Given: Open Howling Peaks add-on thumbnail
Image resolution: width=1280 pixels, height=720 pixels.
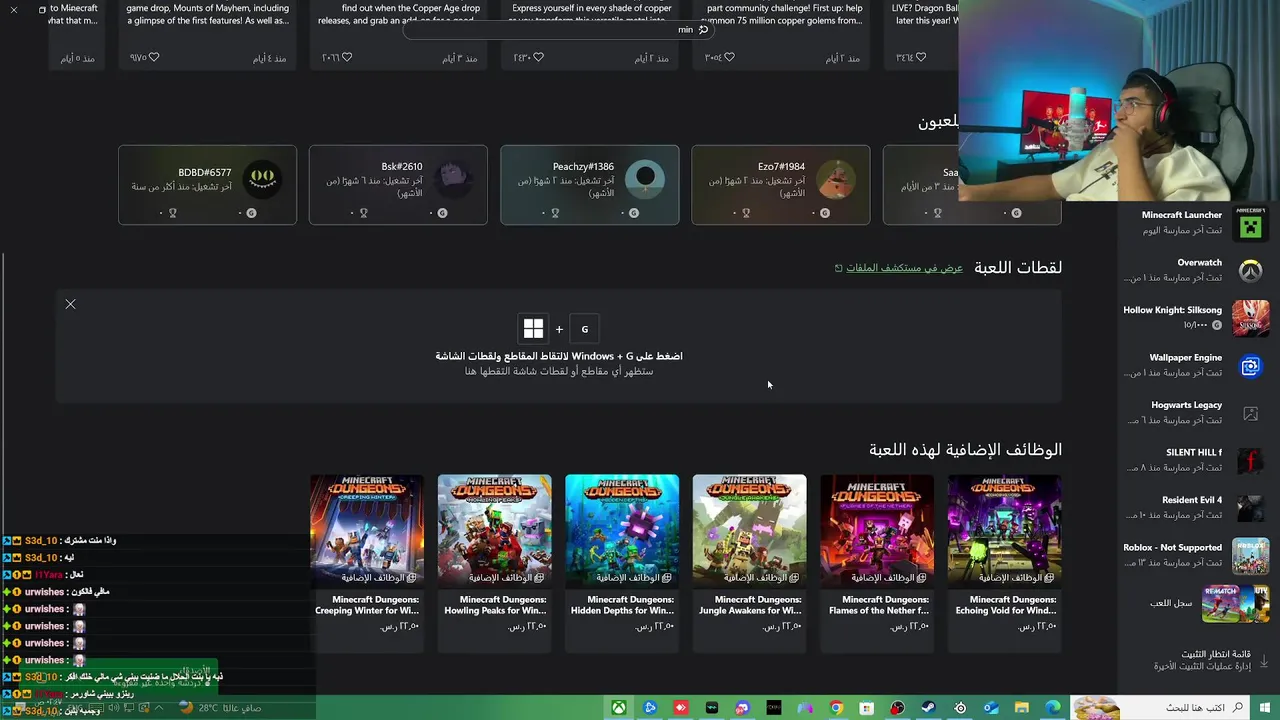Looking at the screenshot, I should pyautogui.click(x=494, y=530).
